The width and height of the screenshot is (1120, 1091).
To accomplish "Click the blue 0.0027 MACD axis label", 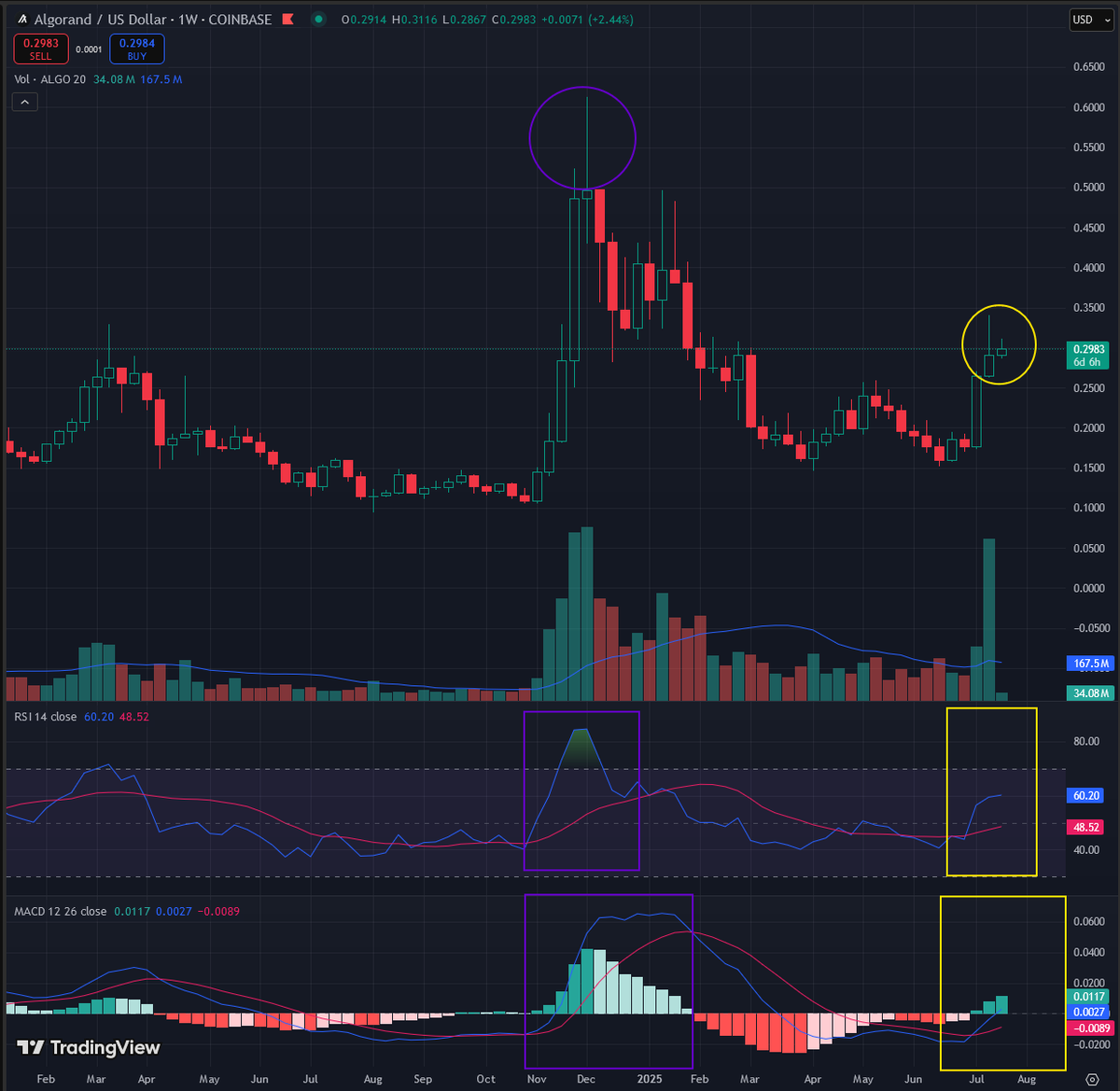I will pos(1088,1012).
